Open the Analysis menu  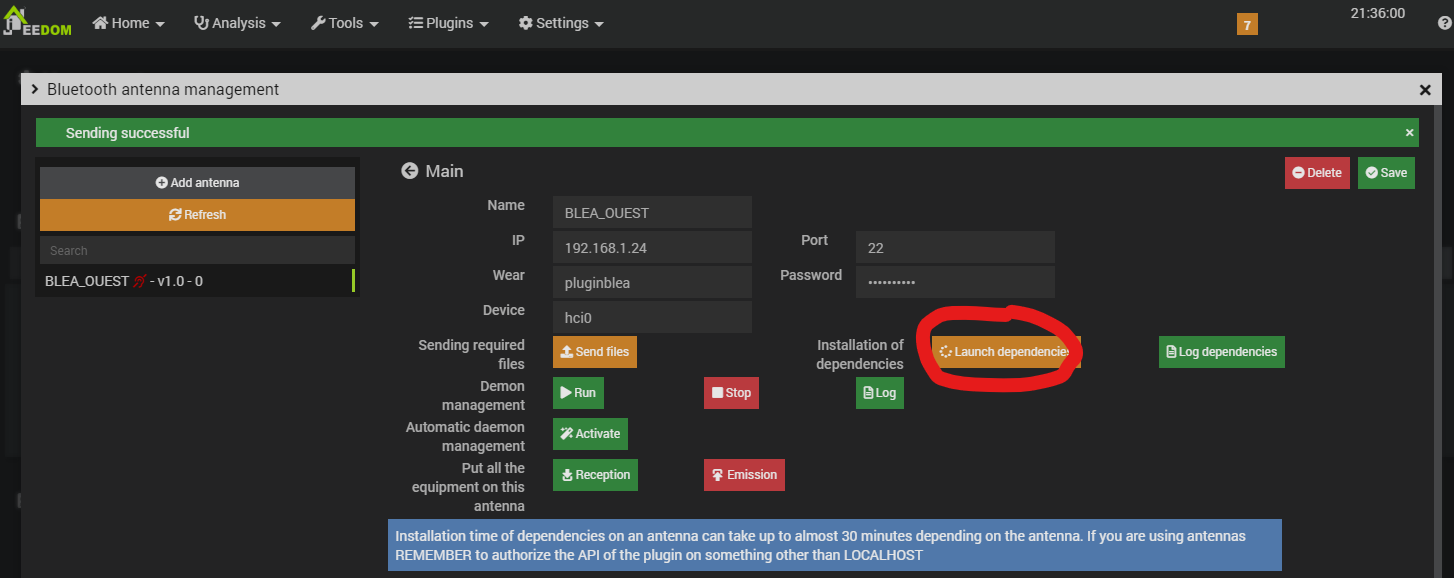point(237,23)
